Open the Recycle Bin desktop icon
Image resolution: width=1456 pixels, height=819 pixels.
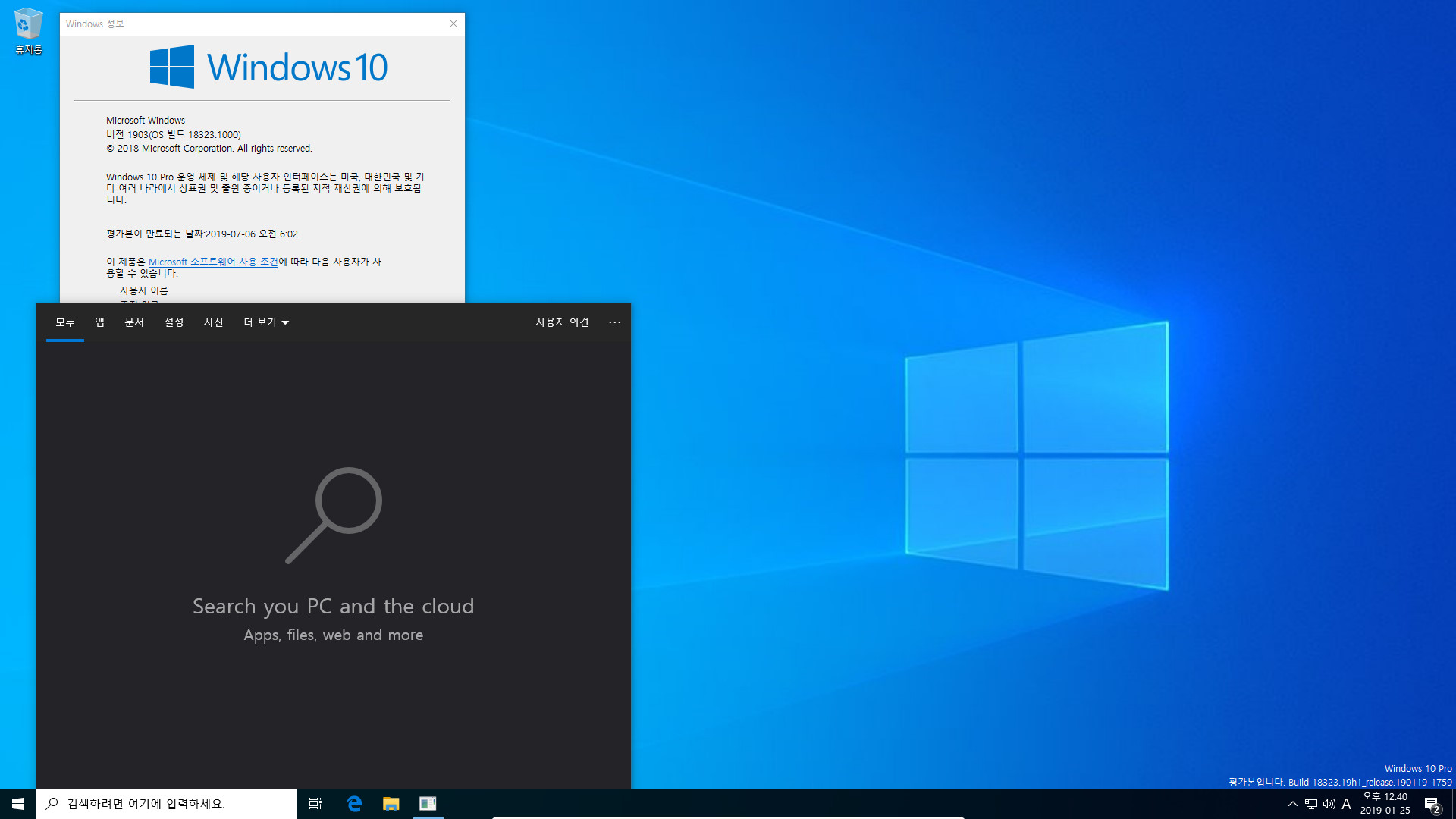pyautogui.click(x=28, y=31)
